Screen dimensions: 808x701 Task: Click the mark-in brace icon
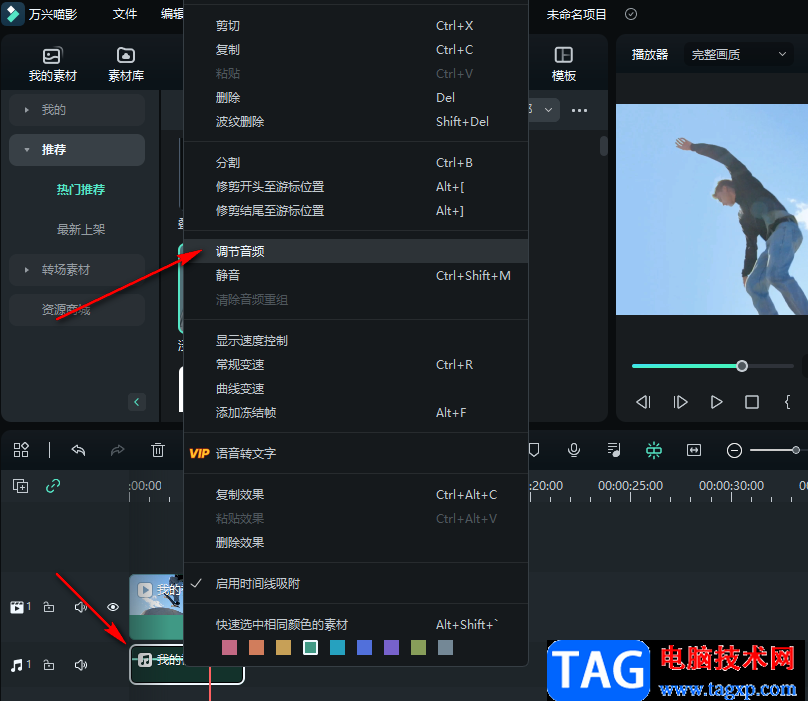pos(787,402)
